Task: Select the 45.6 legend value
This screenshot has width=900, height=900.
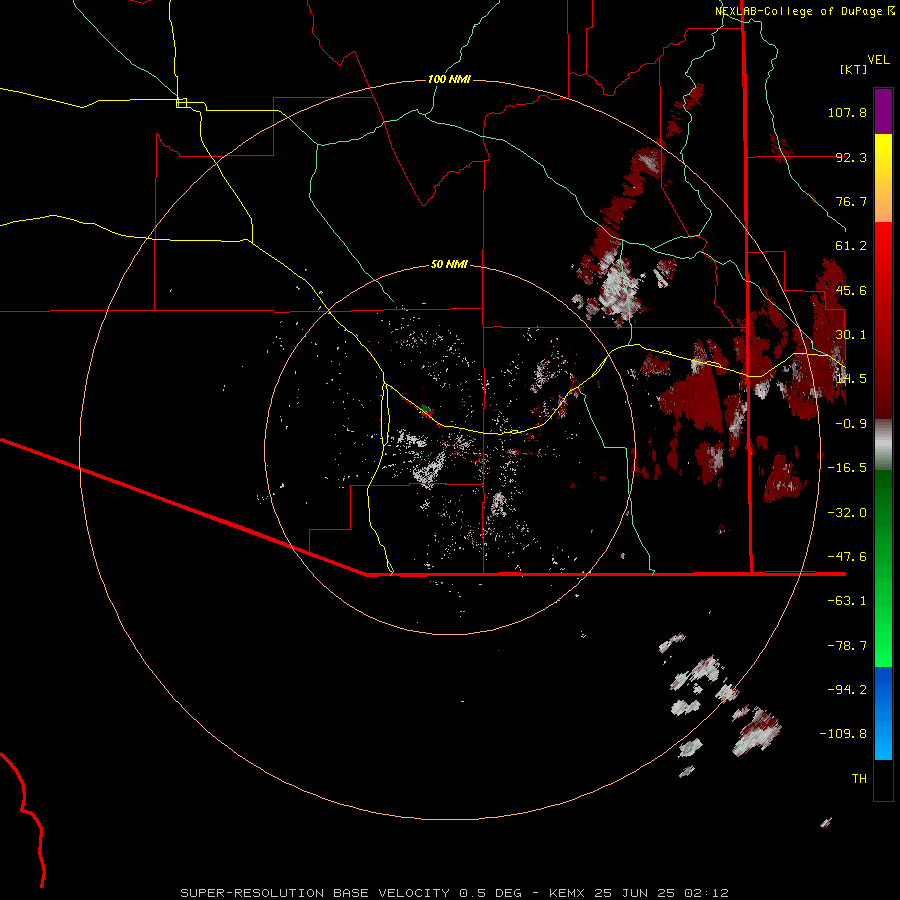Action: [x=851, y=290]
